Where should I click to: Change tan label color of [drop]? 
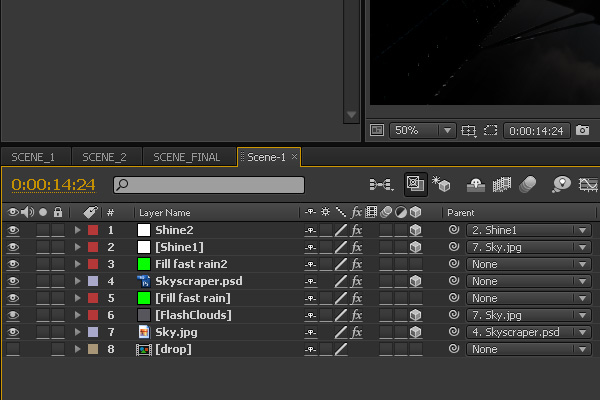(x=93, y=349)
